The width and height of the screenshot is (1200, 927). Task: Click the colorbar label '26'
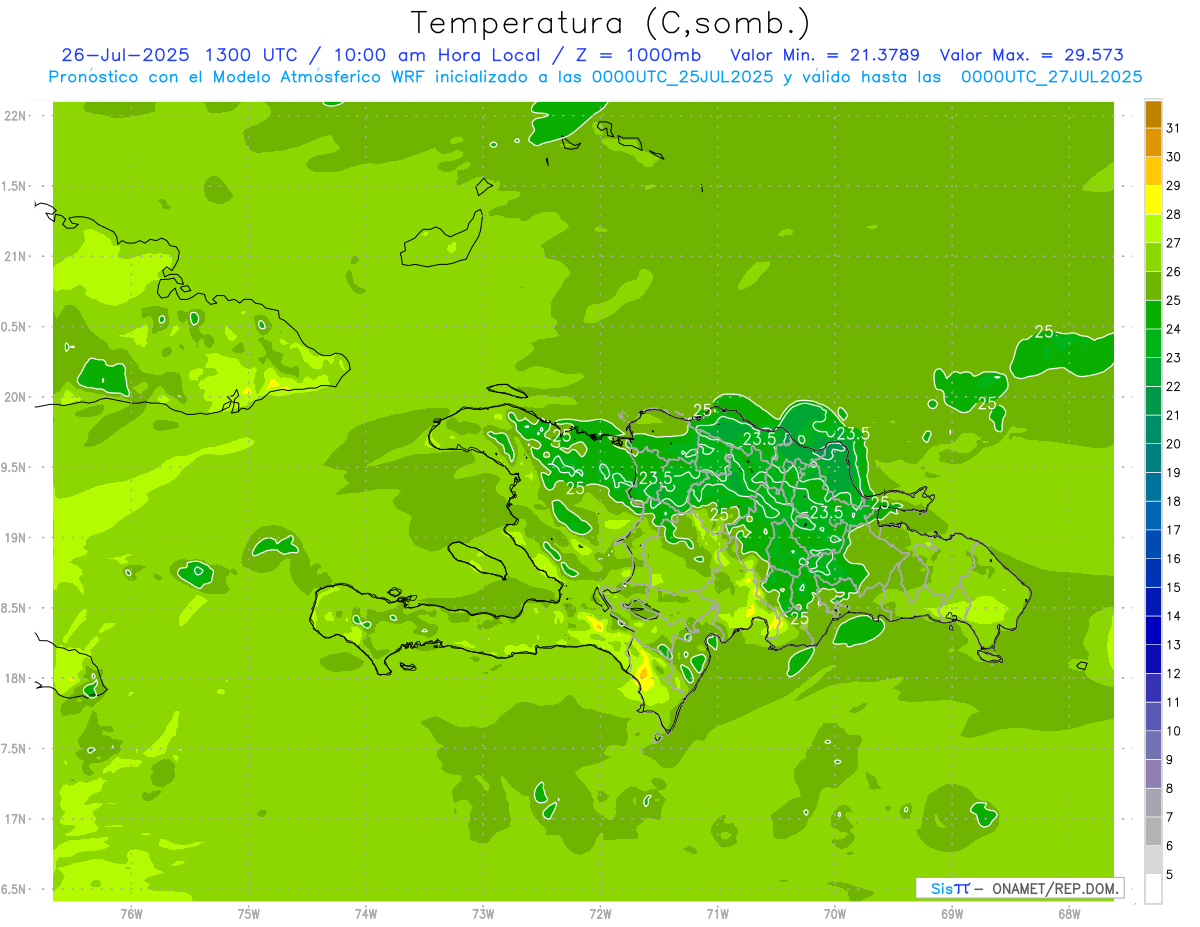(1173, 272)
